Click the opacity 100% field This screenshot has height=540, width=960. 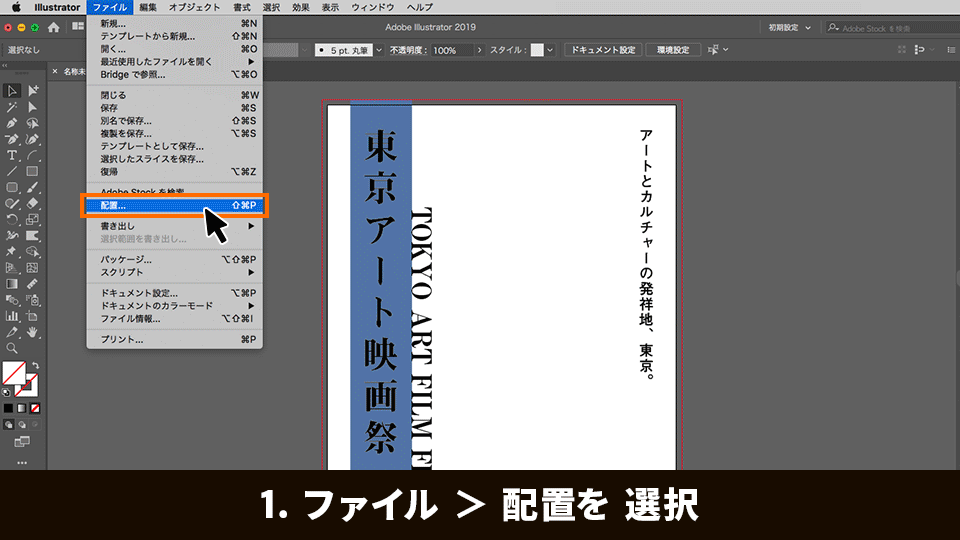tap(452, 50)
